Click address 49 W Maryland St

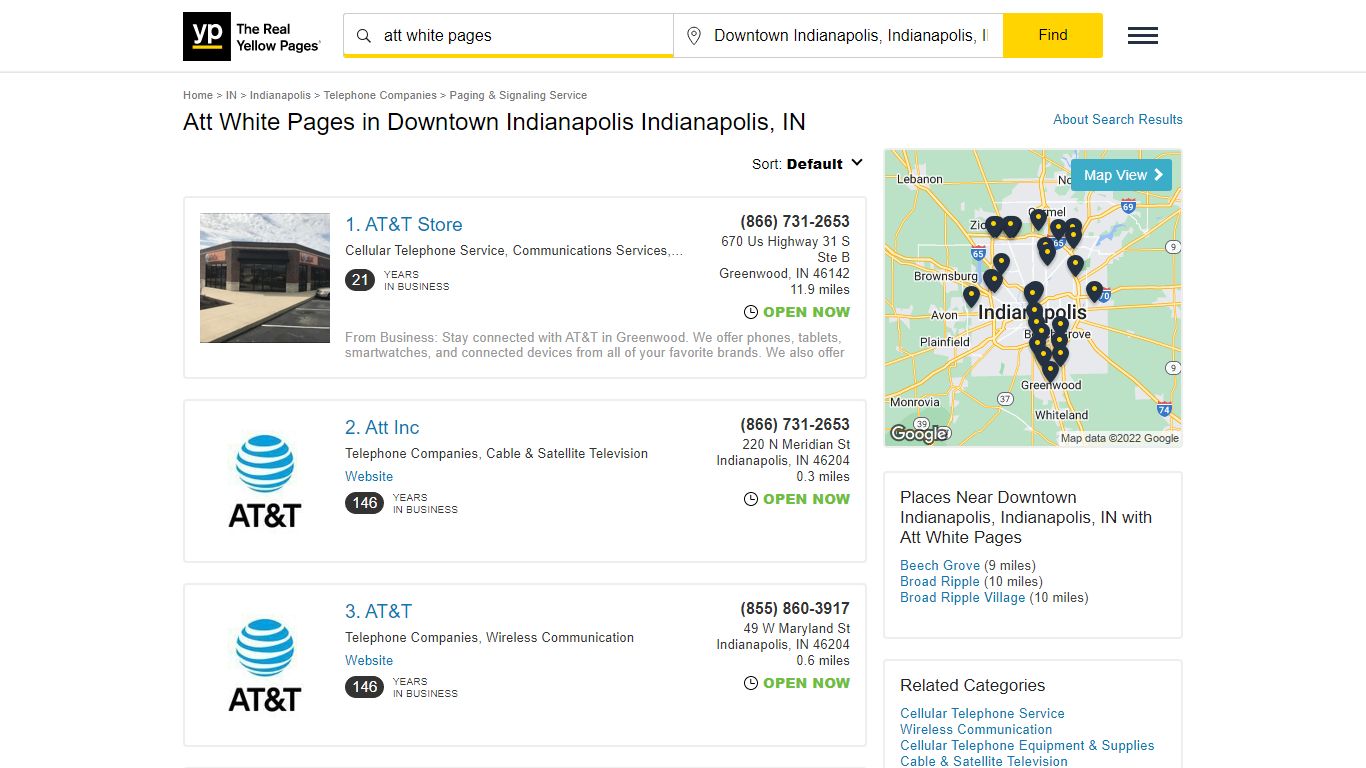pyautogui.click(x=797, y=628)
